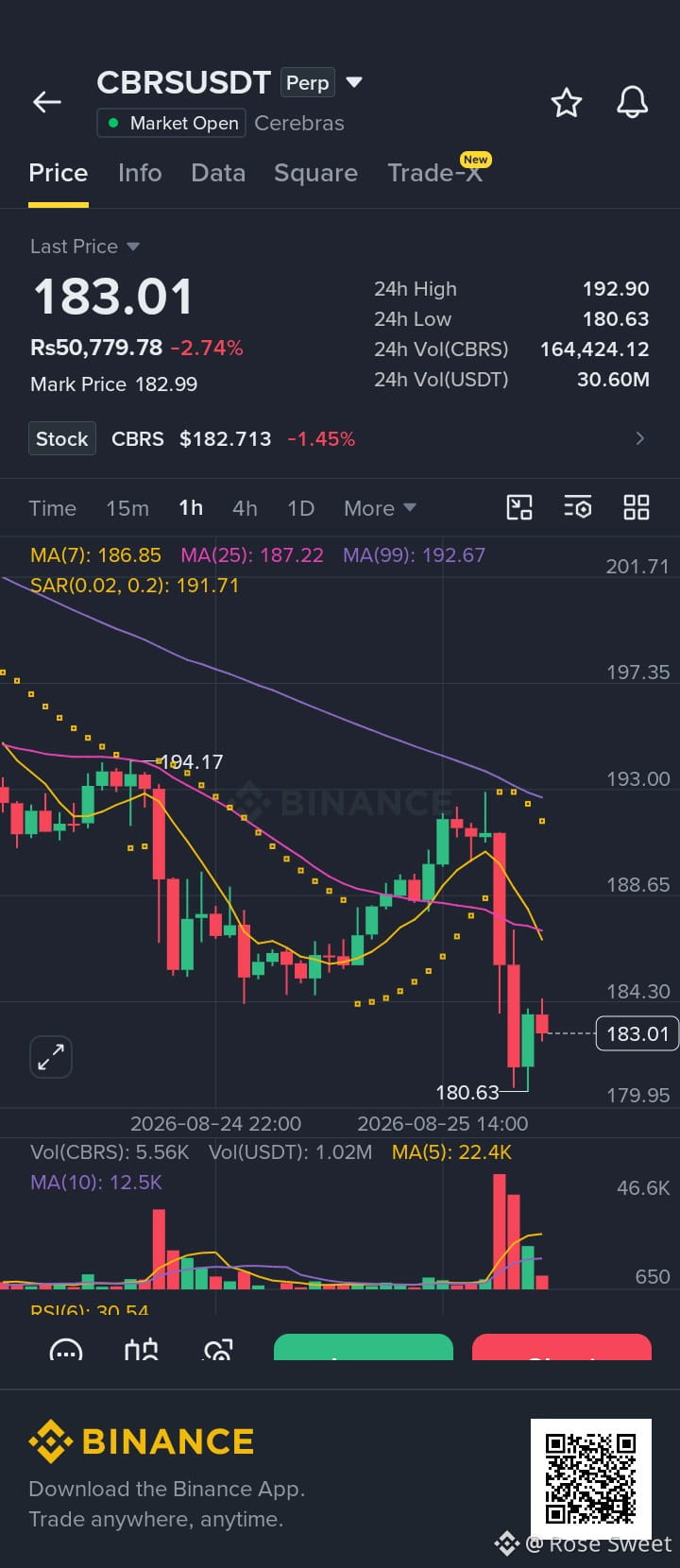Screen dimensions: 680x1568
Task: Open the Data tab
Action: click(x=218, y=173)
